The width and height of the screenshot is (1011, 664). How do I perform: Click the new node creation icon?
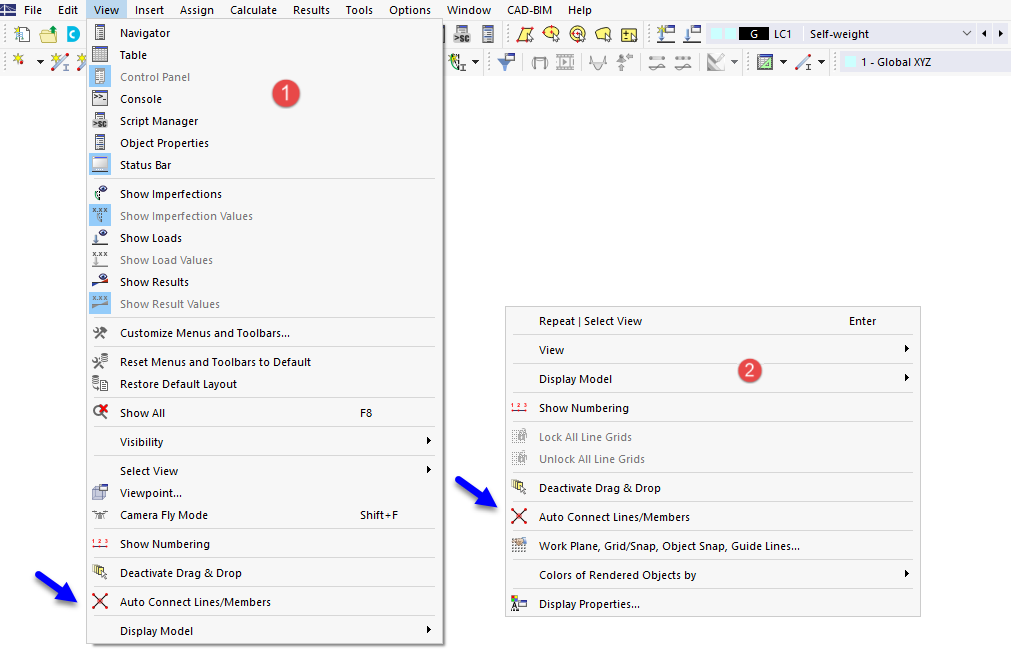point(19,60)
